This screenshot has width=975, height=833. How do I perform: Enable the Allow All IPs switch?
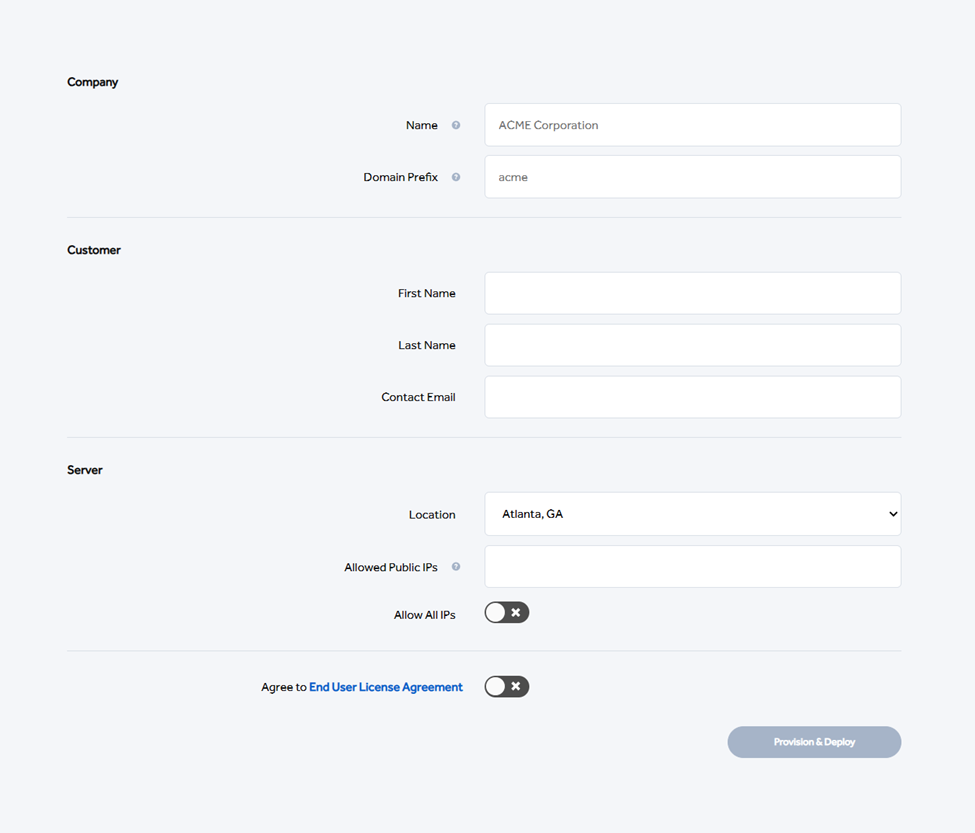click(507, 612)
